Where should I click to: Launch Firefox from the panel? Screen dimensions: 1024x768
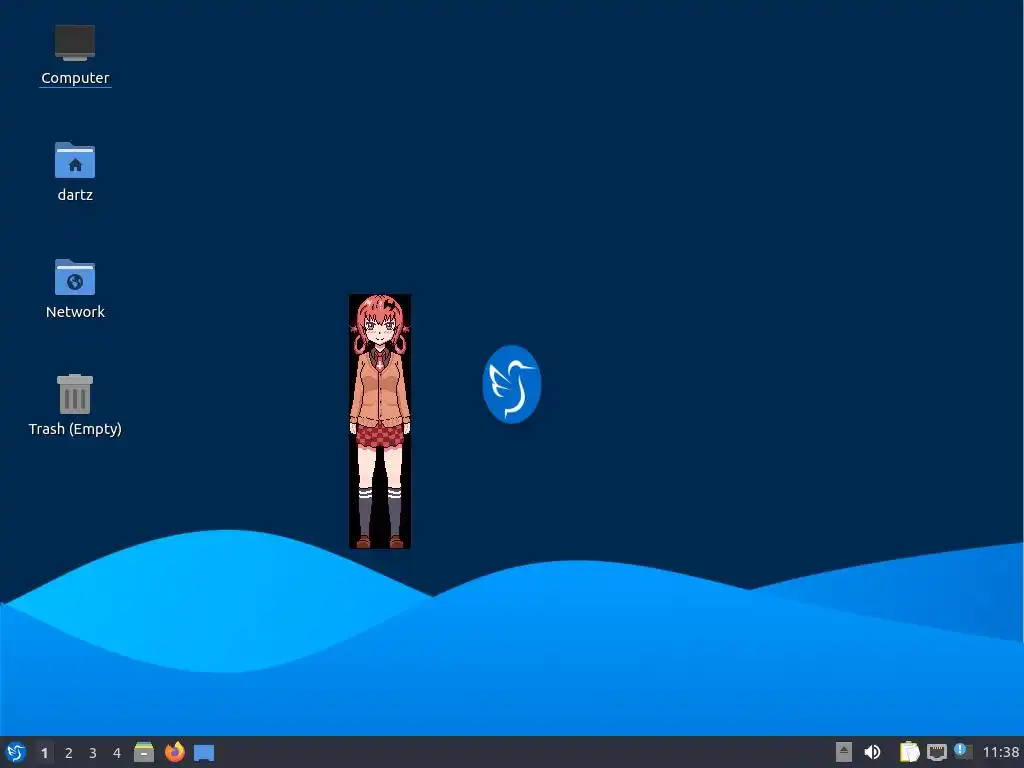click(174, 752)
